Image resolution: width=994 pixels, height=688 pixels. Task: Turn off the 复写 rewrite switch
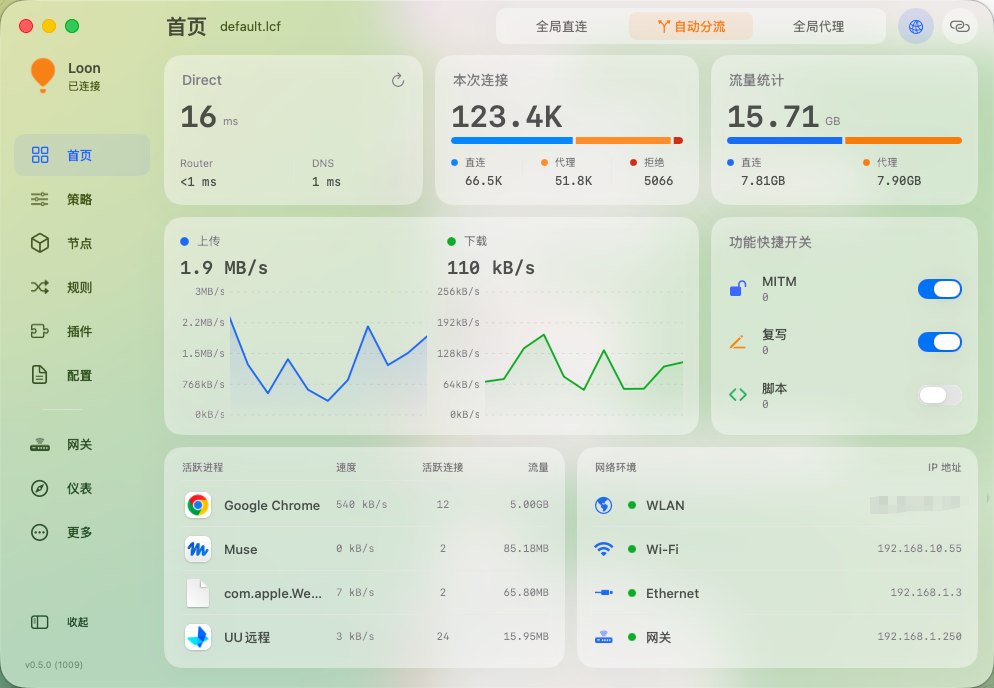tap(939, 342)
